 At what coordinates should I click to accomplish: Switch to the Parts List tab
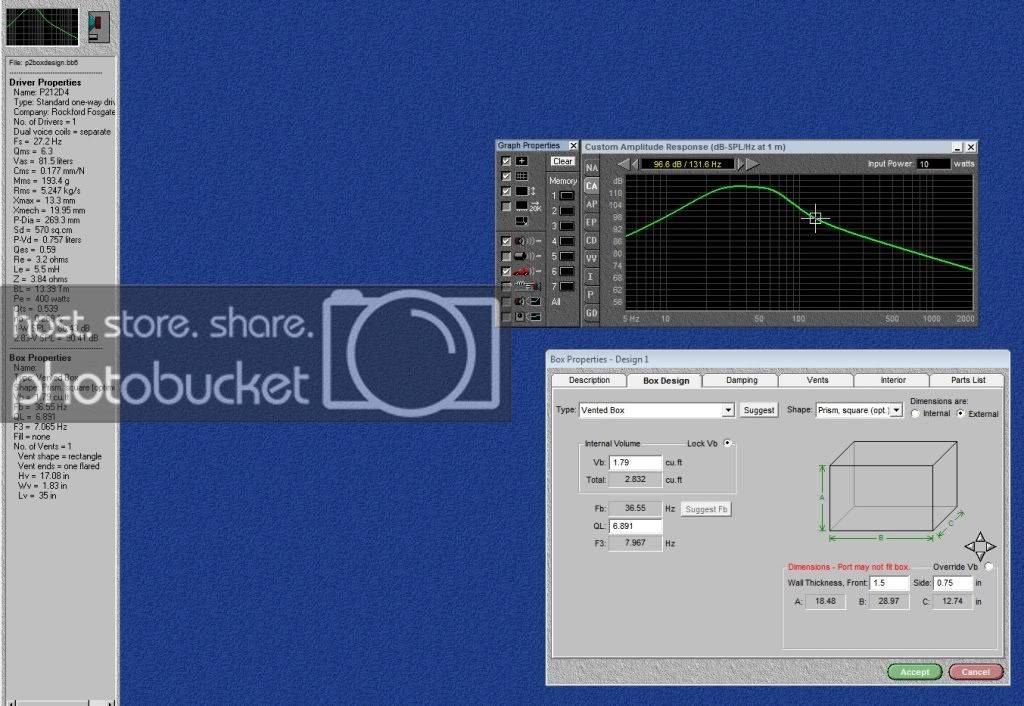tap(968, 380)
